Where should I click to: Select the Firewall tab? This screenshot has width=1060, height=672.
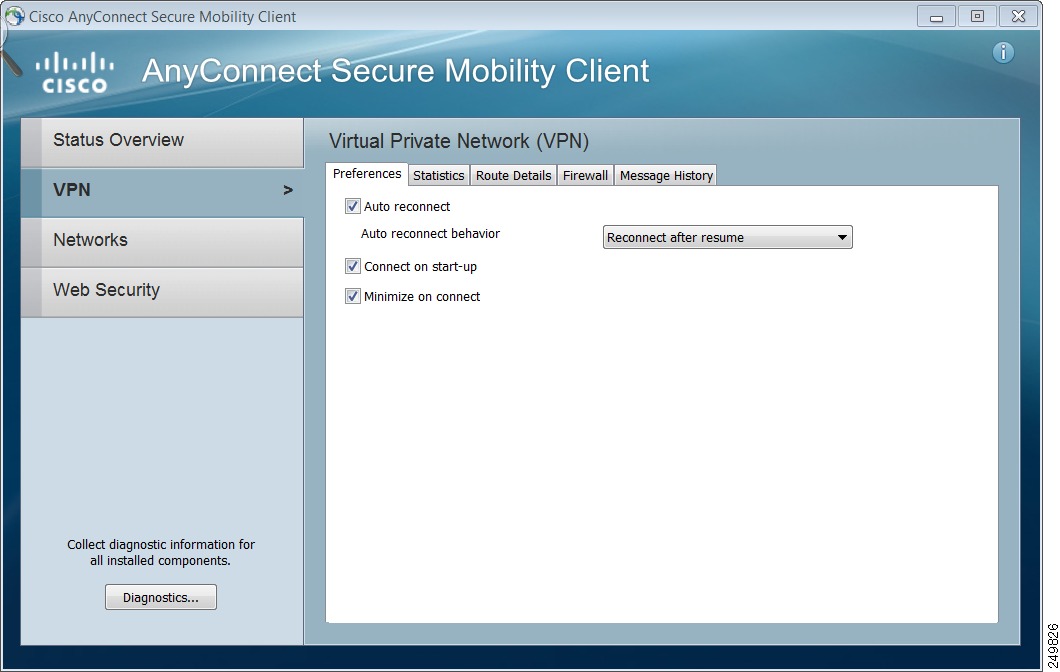pos(585,176)
